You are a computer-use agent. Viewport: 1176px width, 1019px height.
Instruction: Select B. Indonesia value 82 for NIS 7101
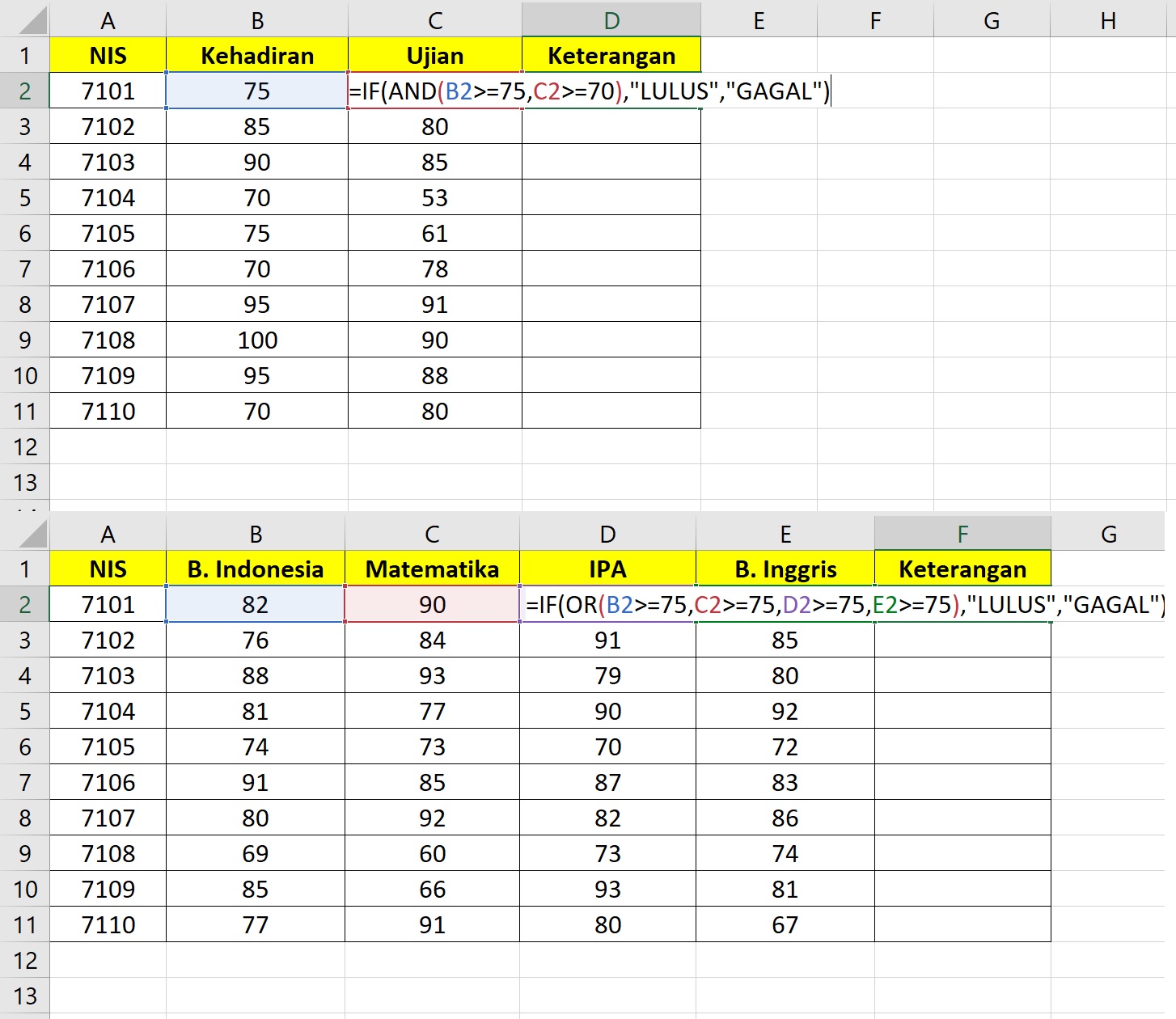pos(256,604)
